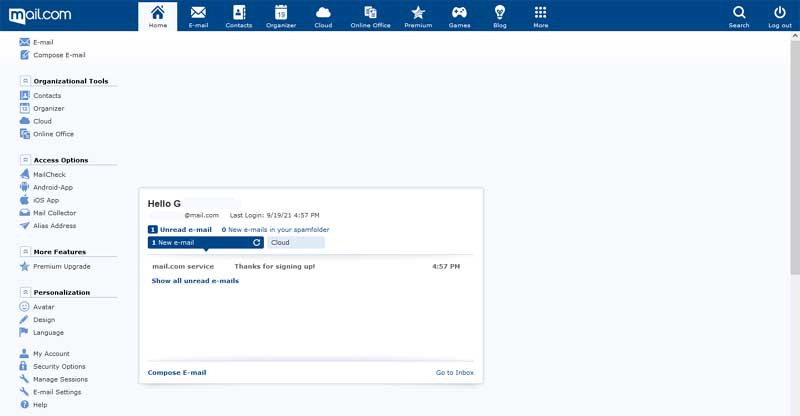Open the Thanks for signing up e-mail
Viewport: 800px width, 416px height.
point(274,267)
